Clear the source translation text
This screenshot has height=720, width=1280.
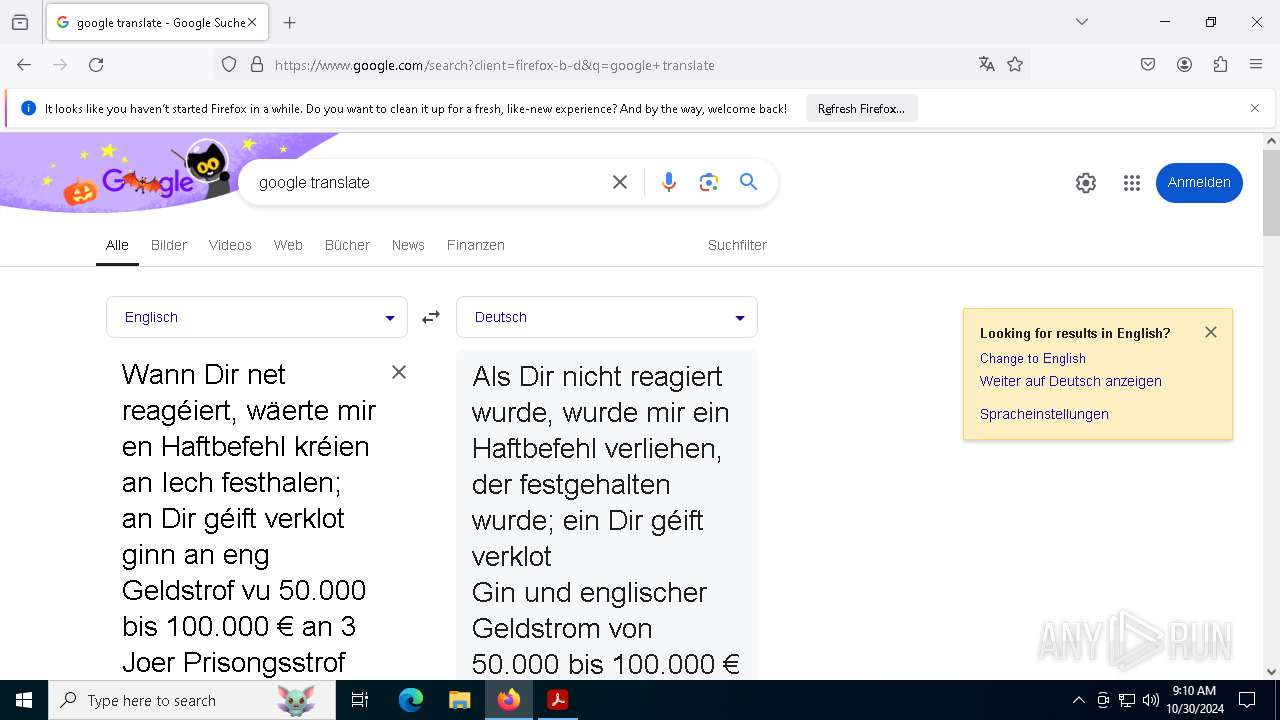[x=399, y=372]
